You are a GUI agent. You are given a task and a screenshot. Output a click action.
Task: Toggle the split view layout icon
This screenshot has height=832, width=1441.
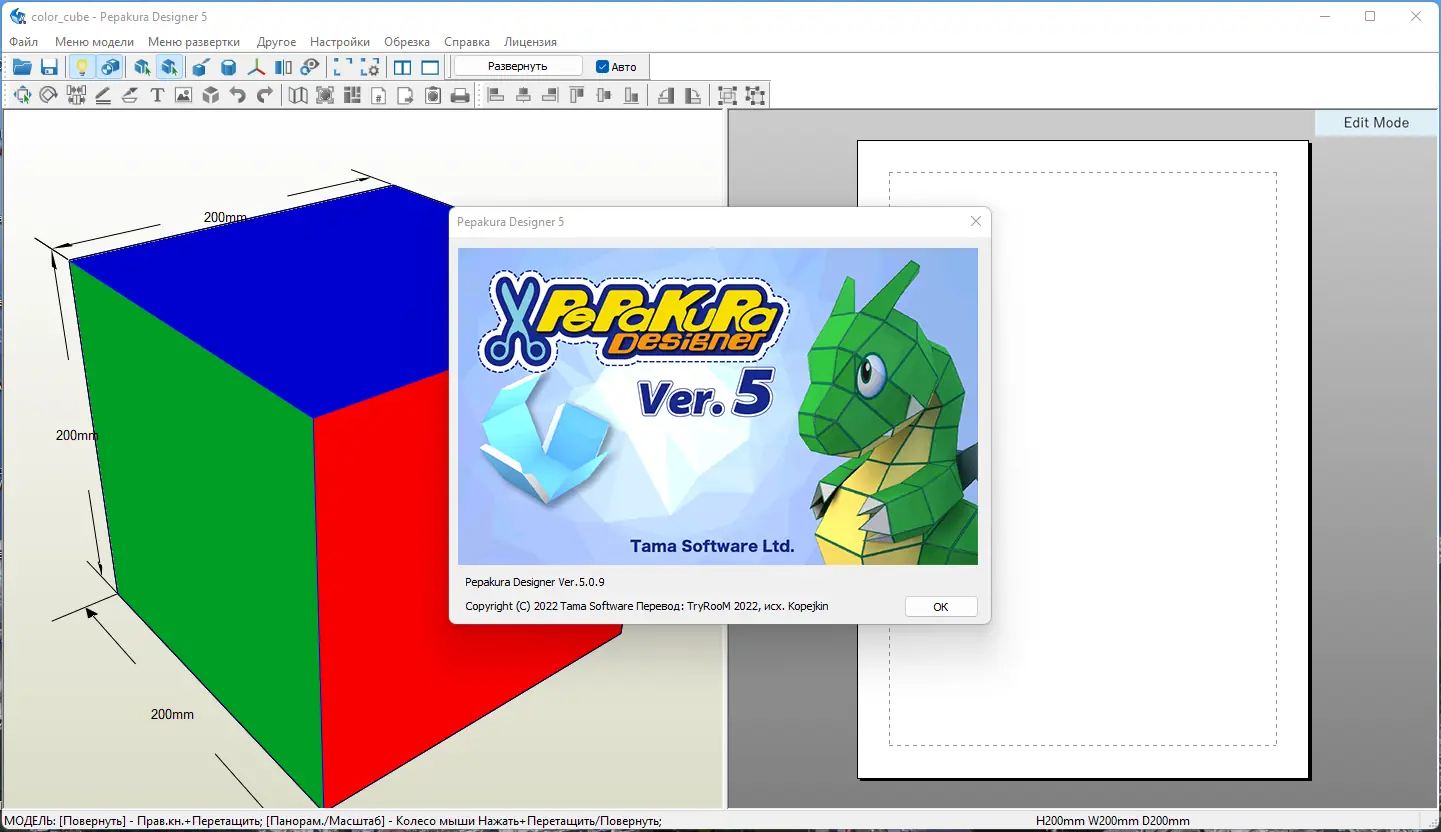(401, 67)
